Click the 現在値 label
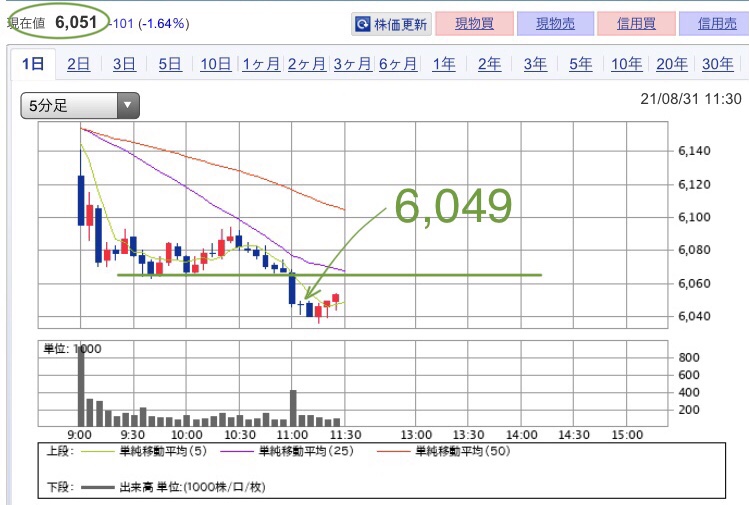This screenshot has height=505, width=749. [x=26, y=23]
